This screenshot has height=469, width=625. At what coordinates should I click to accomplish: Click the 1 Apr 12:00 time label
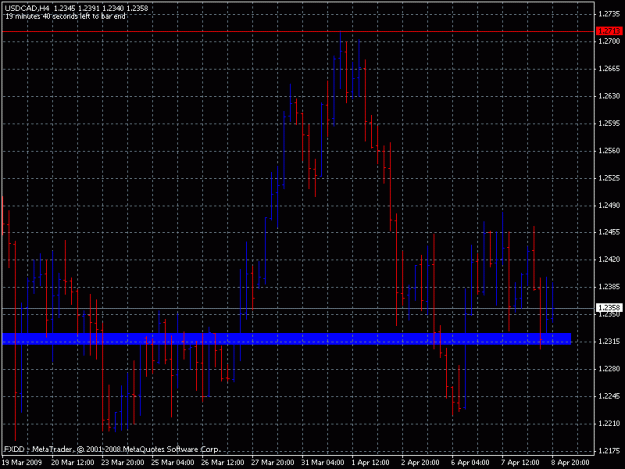[370, 462]
